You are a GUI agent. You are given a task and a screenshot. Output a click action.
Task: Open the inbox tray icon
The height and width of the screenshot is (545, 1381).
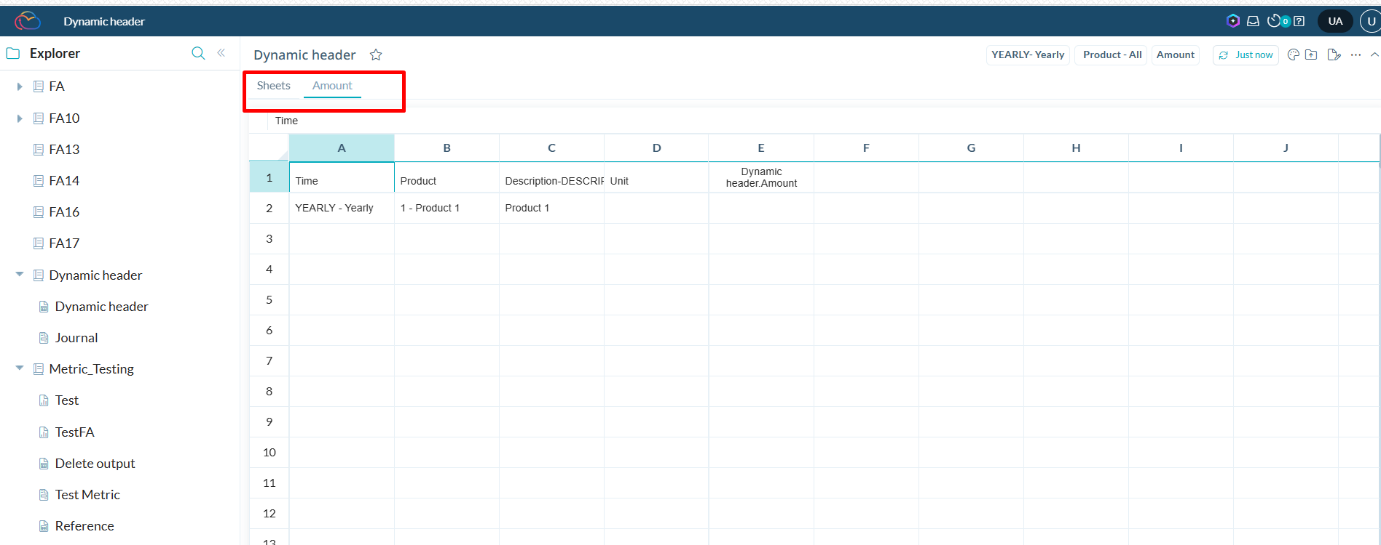[1253, 21]
